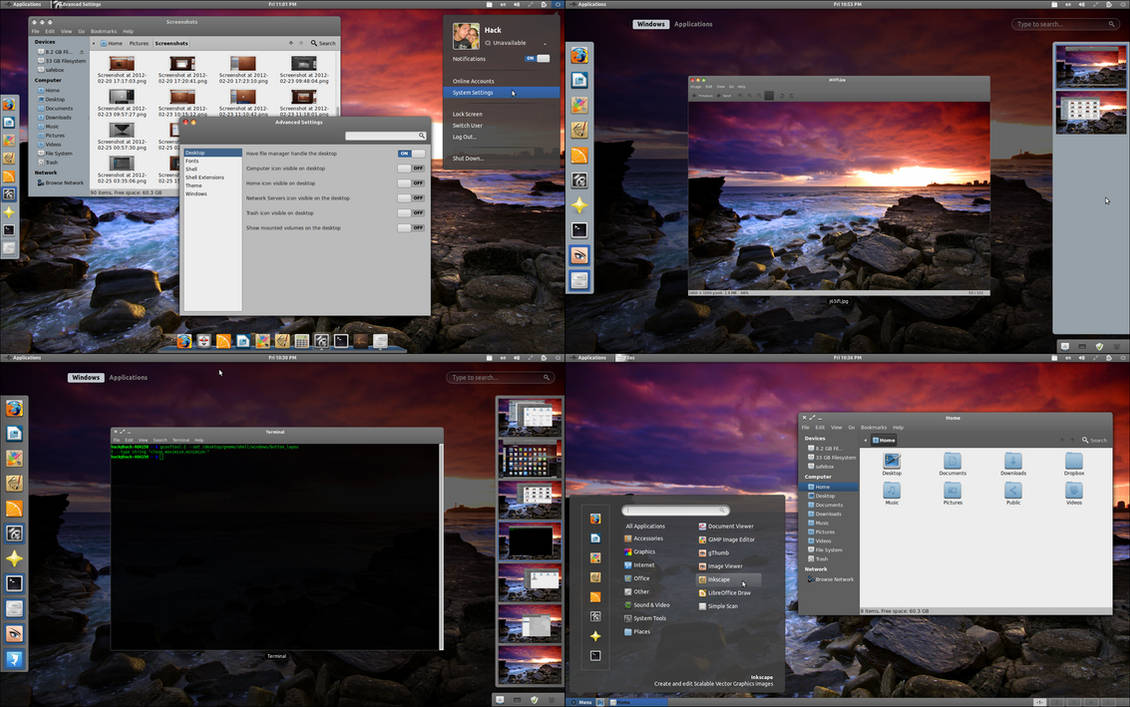Enable 'Show mounted volumes on the desktop'

tap(411, 228)
